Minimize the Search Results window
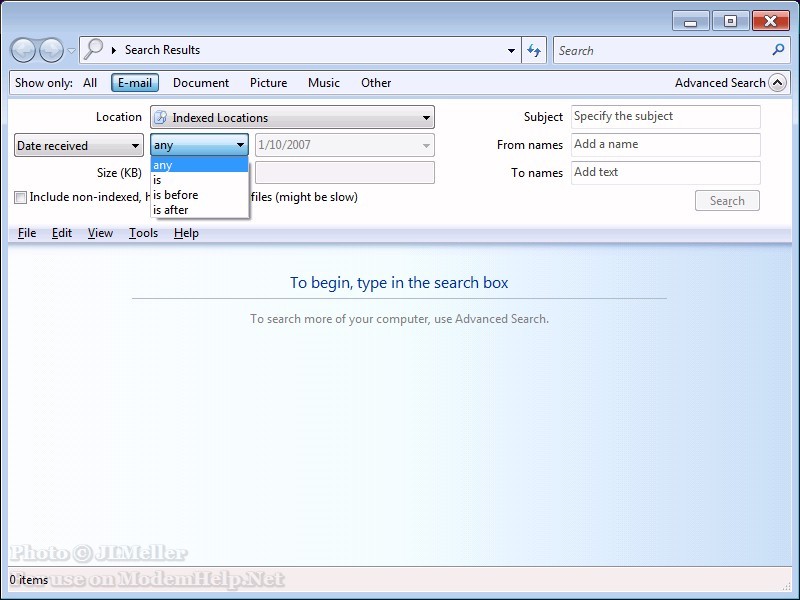 (x=691, y=22)
